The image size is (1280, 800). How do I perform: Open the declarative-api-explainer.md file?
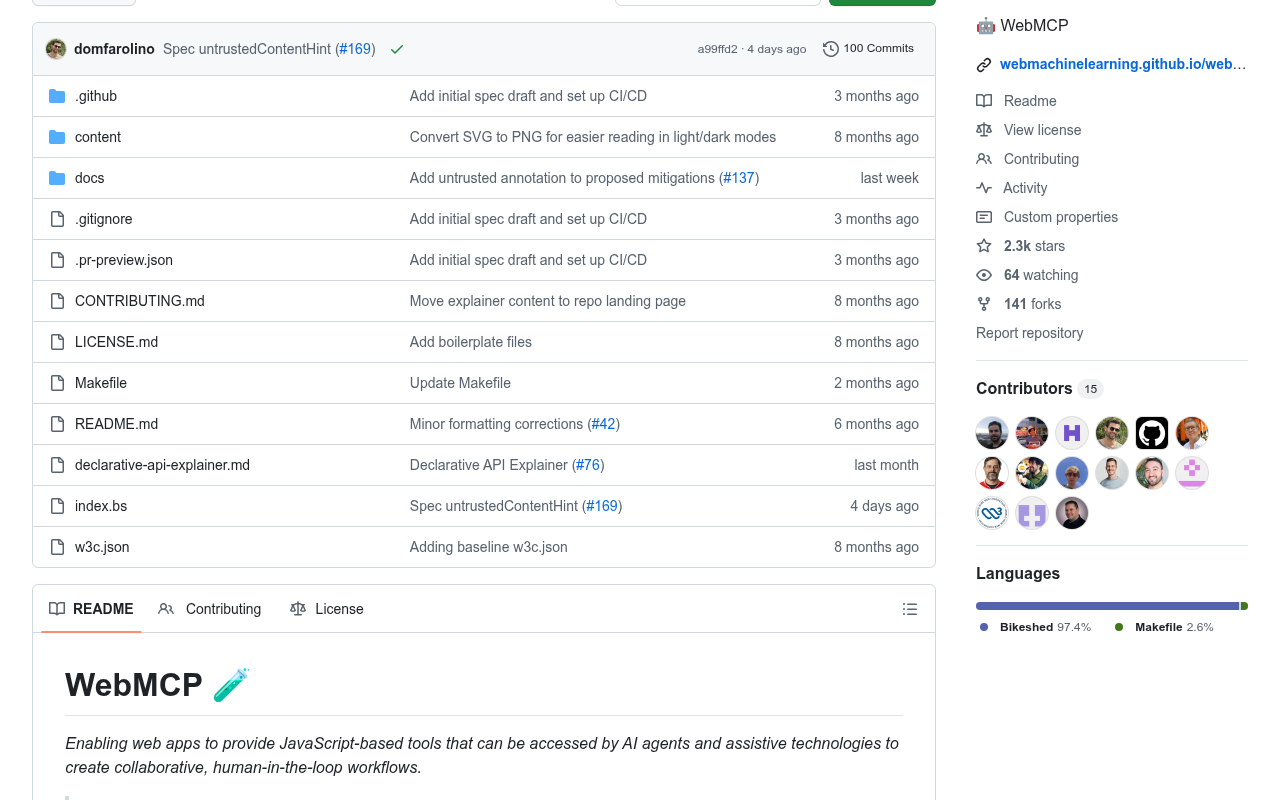(162, 464)
